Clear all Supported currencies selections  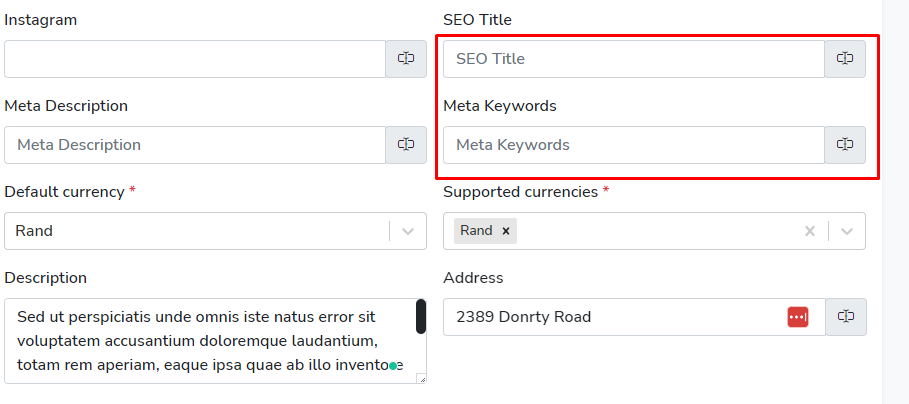tap(810, 231)
